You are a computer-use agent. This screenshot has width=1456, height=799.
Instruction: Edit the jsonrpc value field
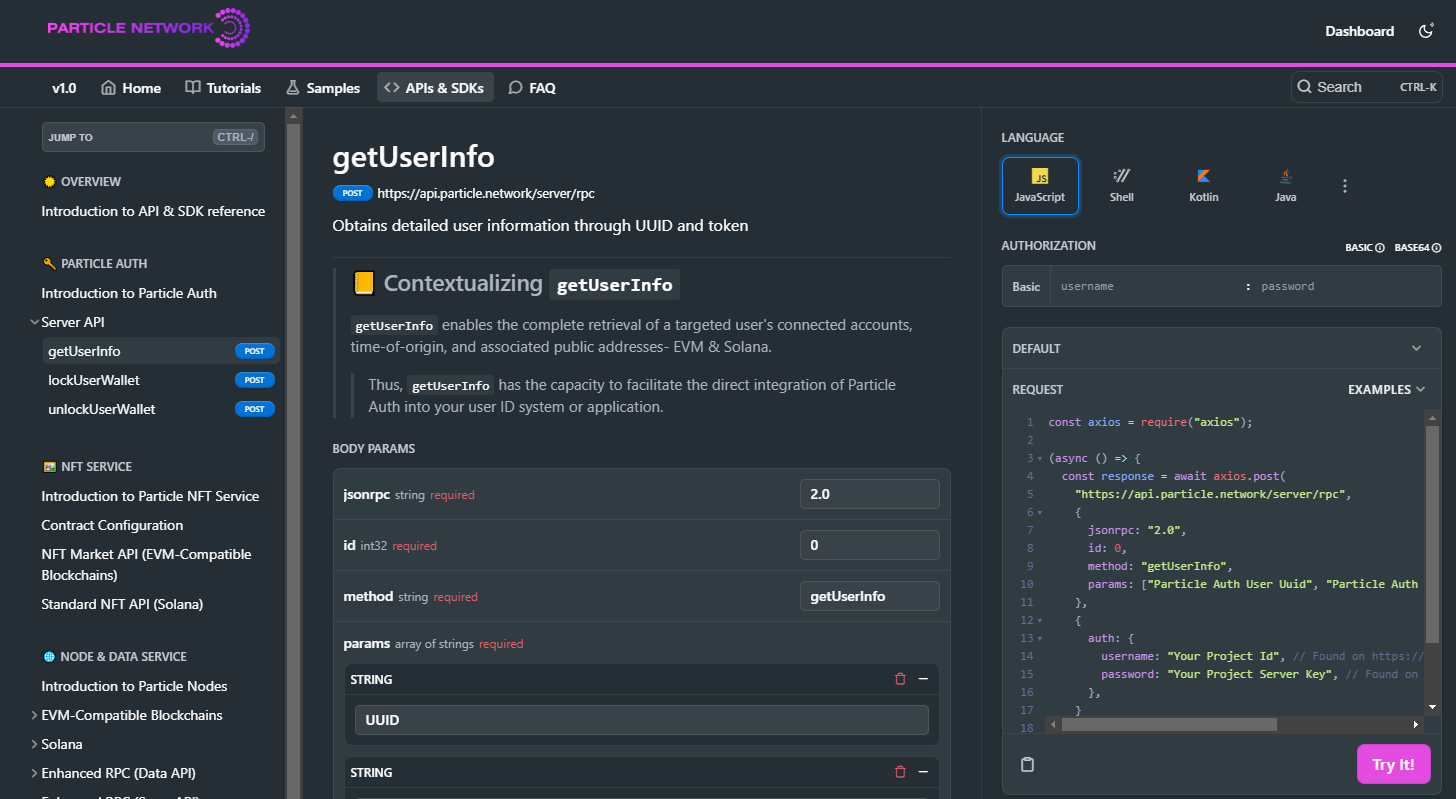click(x=870, y=494)
